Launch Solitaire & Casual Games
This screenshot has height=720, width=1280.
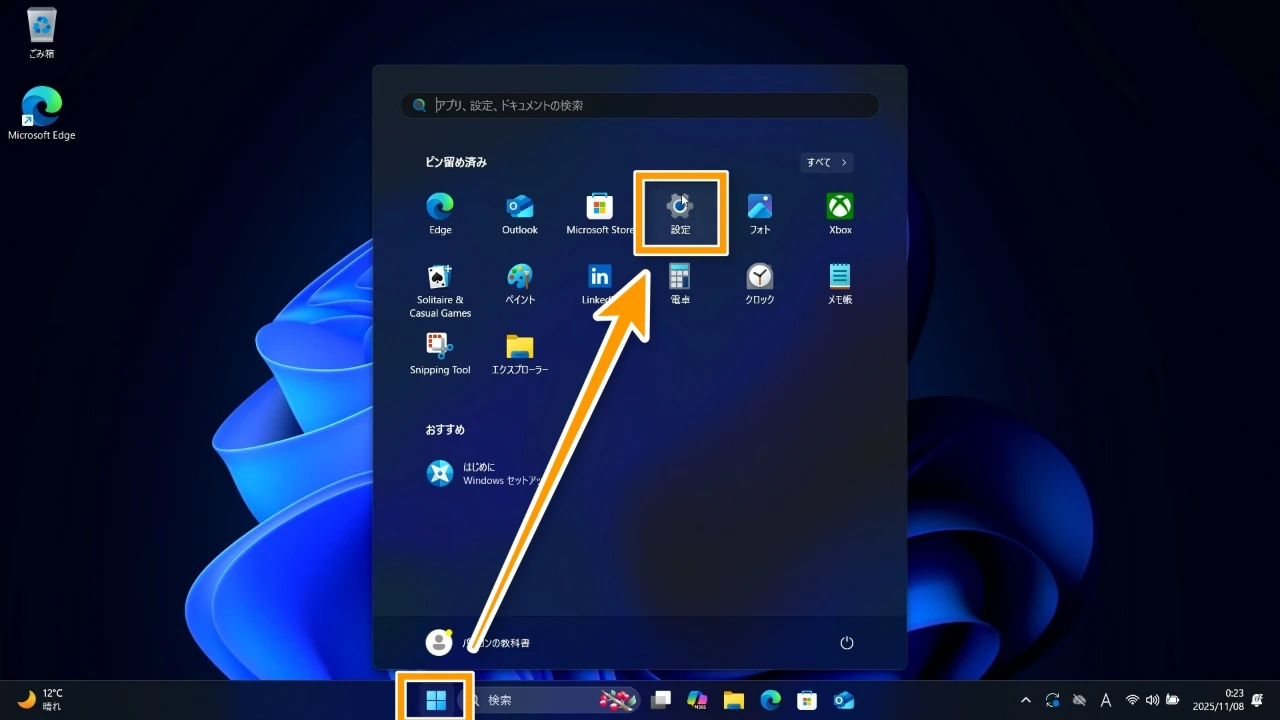(x=440, y=288)
